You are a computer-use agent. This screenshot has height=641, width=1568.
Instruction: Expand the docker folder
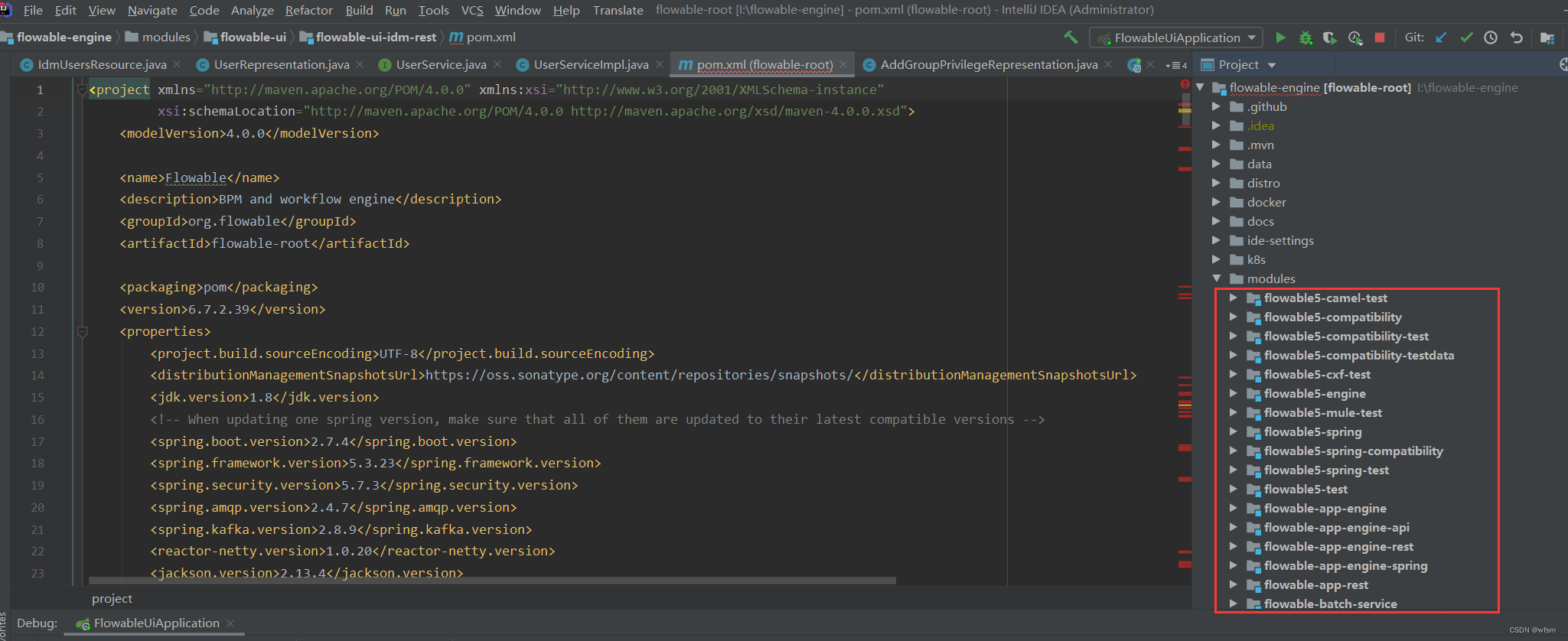(x=1216, y=203)
